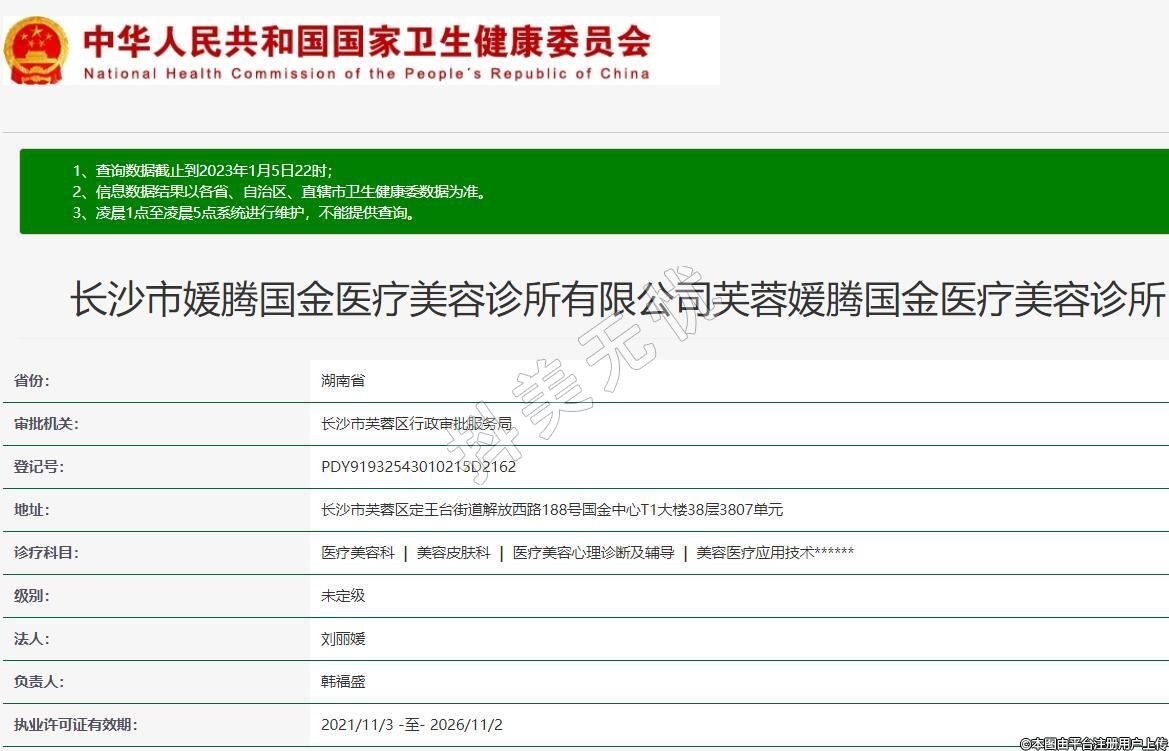1169x751 pixels.
Task: Click the clinic name heading
Action: pyautogui.click(x=617, y=300)
